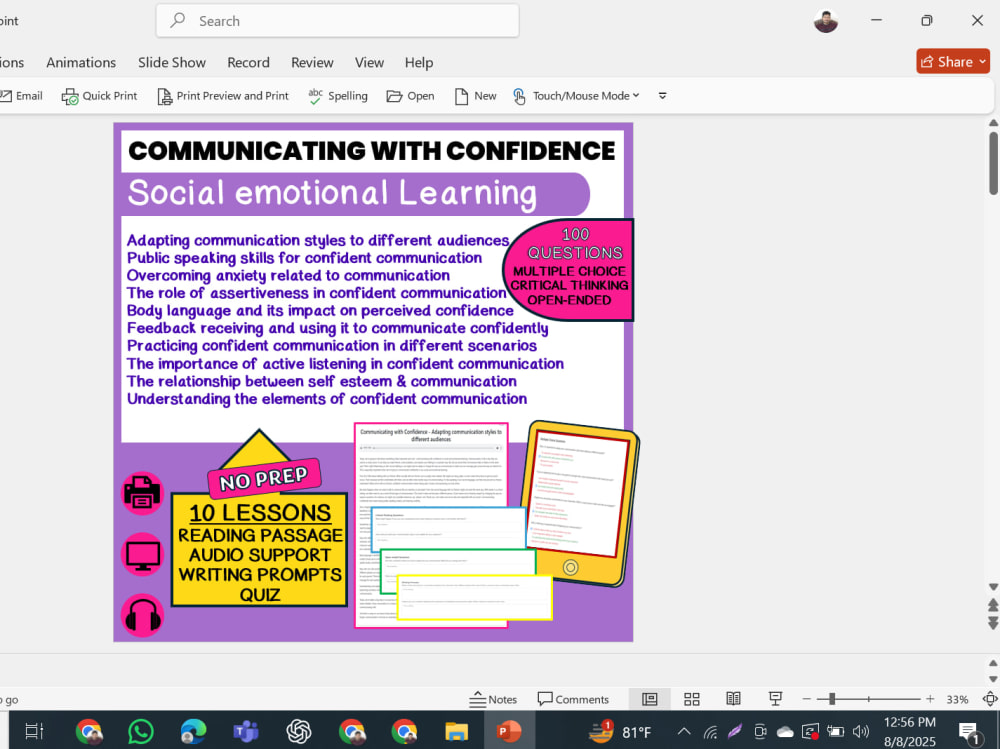Open the volume control icon
This screenshot has height=749, width=1000.
[861, 731]
